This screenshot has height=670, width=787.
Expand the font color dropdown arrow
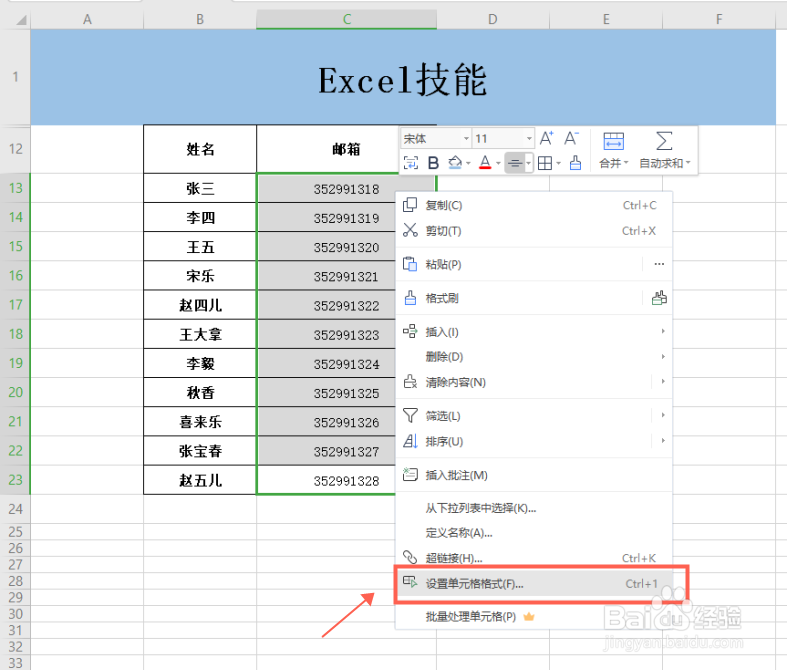(498, 163)
